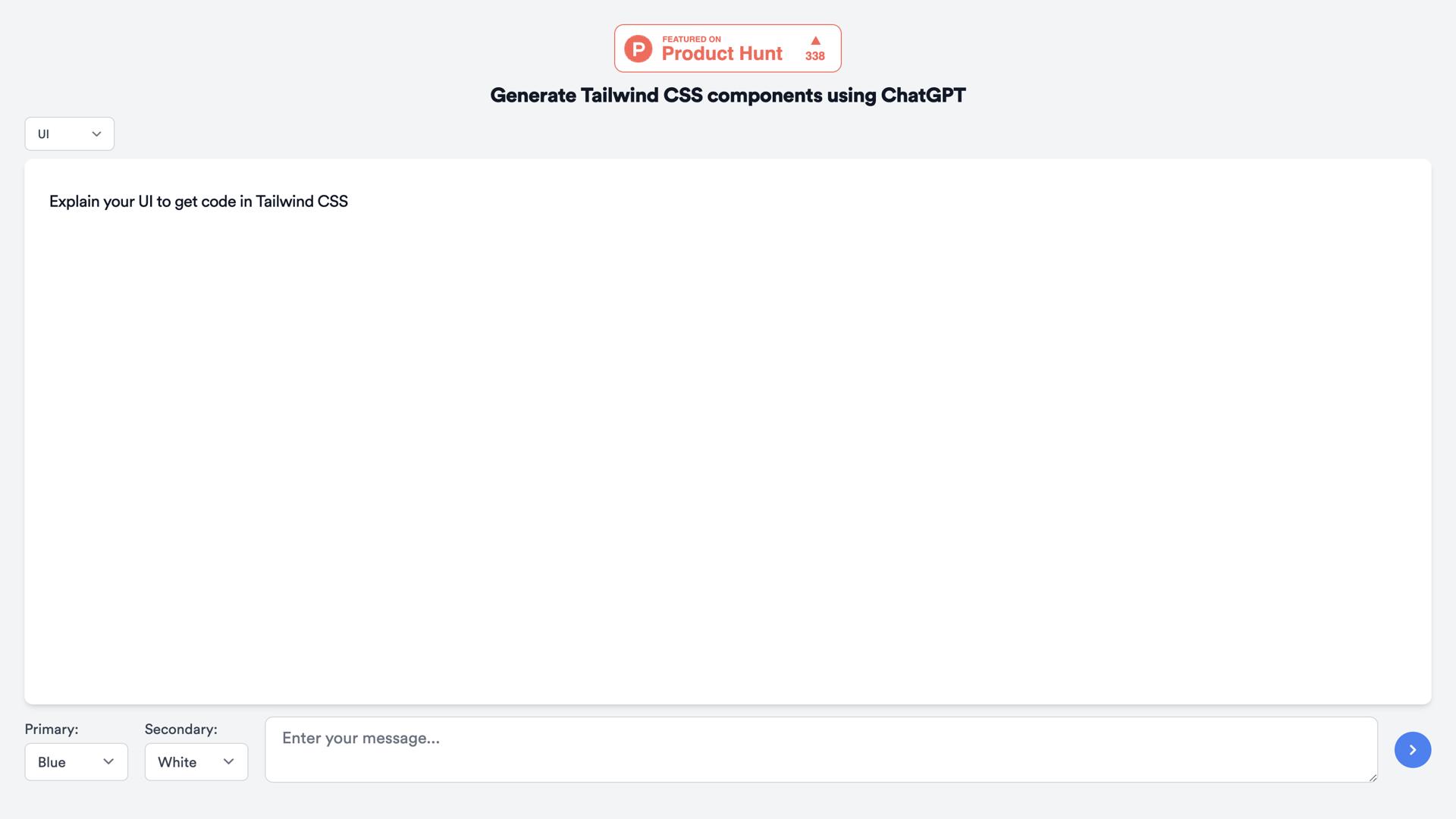Click the 338 upvote count
Image resolution: width=1456 pixels, height=819 pixels.
click(x=815, y=56)
